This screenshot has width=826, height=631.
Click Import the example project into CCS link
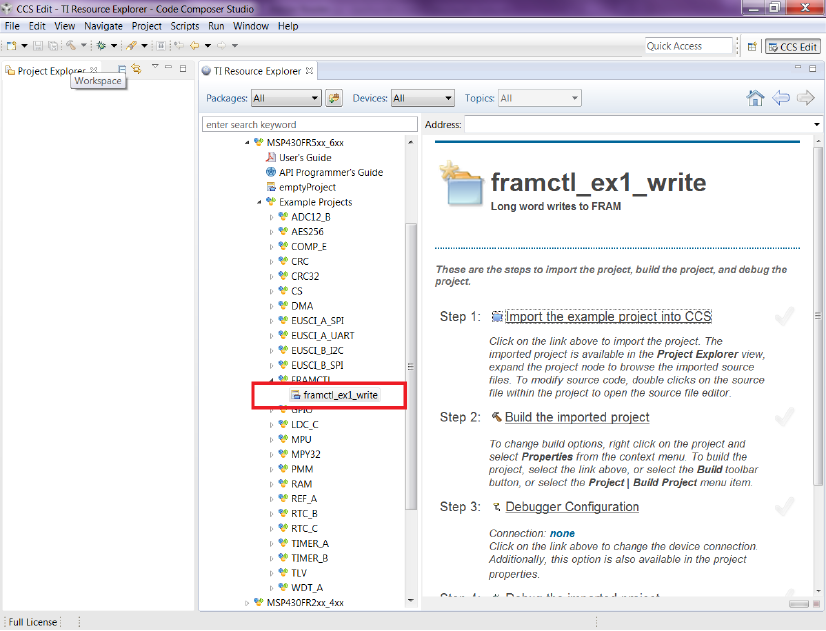click(x=608, y=317)
